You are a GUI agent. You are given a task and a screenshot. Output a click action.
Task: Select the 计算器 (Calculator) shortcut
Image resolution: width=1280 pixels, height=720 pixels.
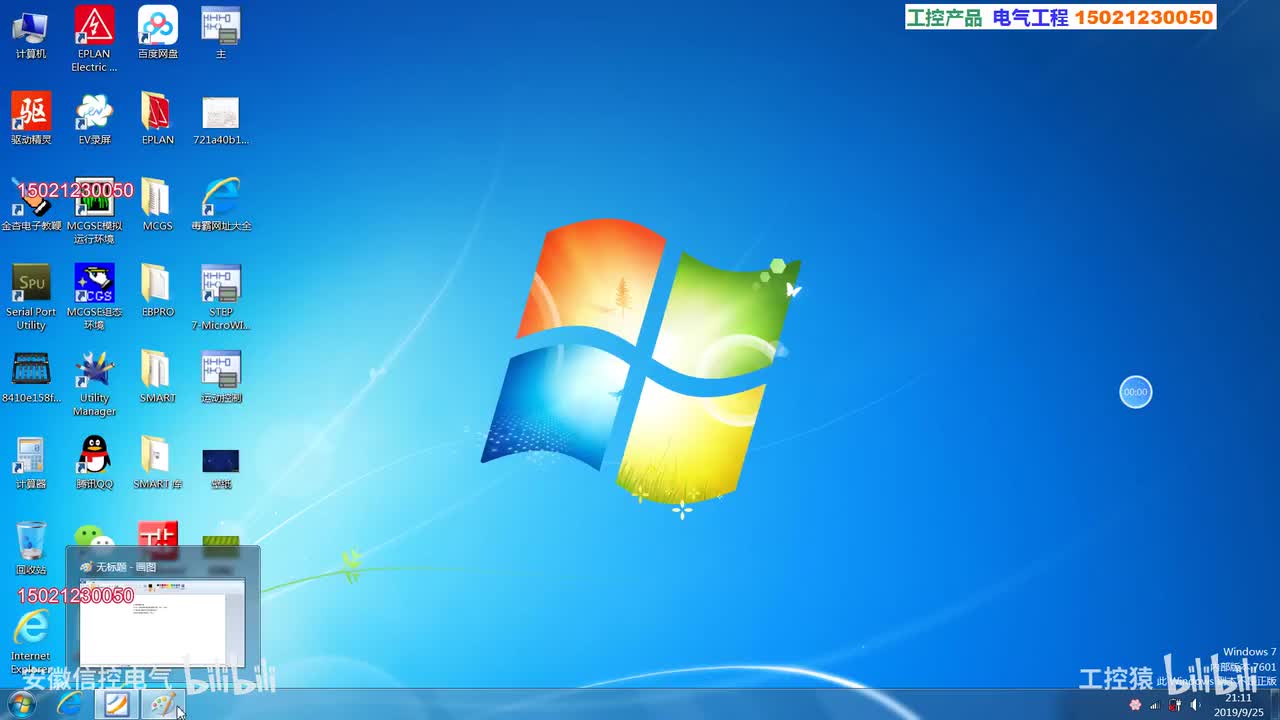tap(31, 463)
